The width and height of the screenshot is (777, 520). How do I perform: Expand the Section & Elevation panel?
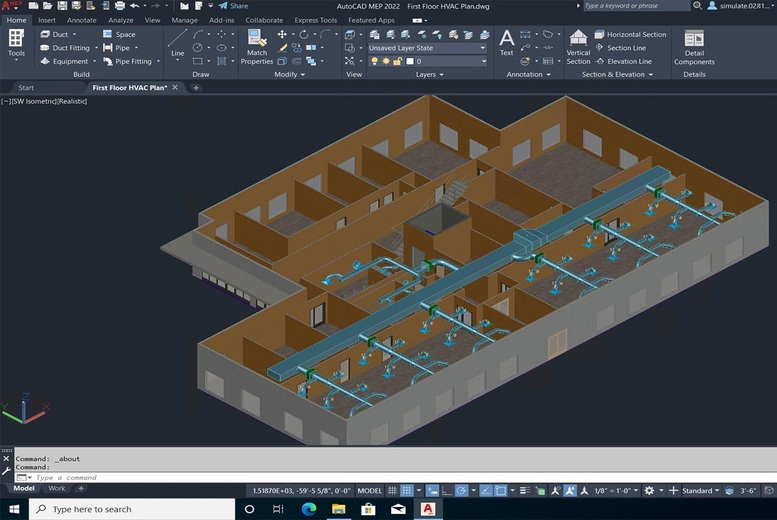617,74
